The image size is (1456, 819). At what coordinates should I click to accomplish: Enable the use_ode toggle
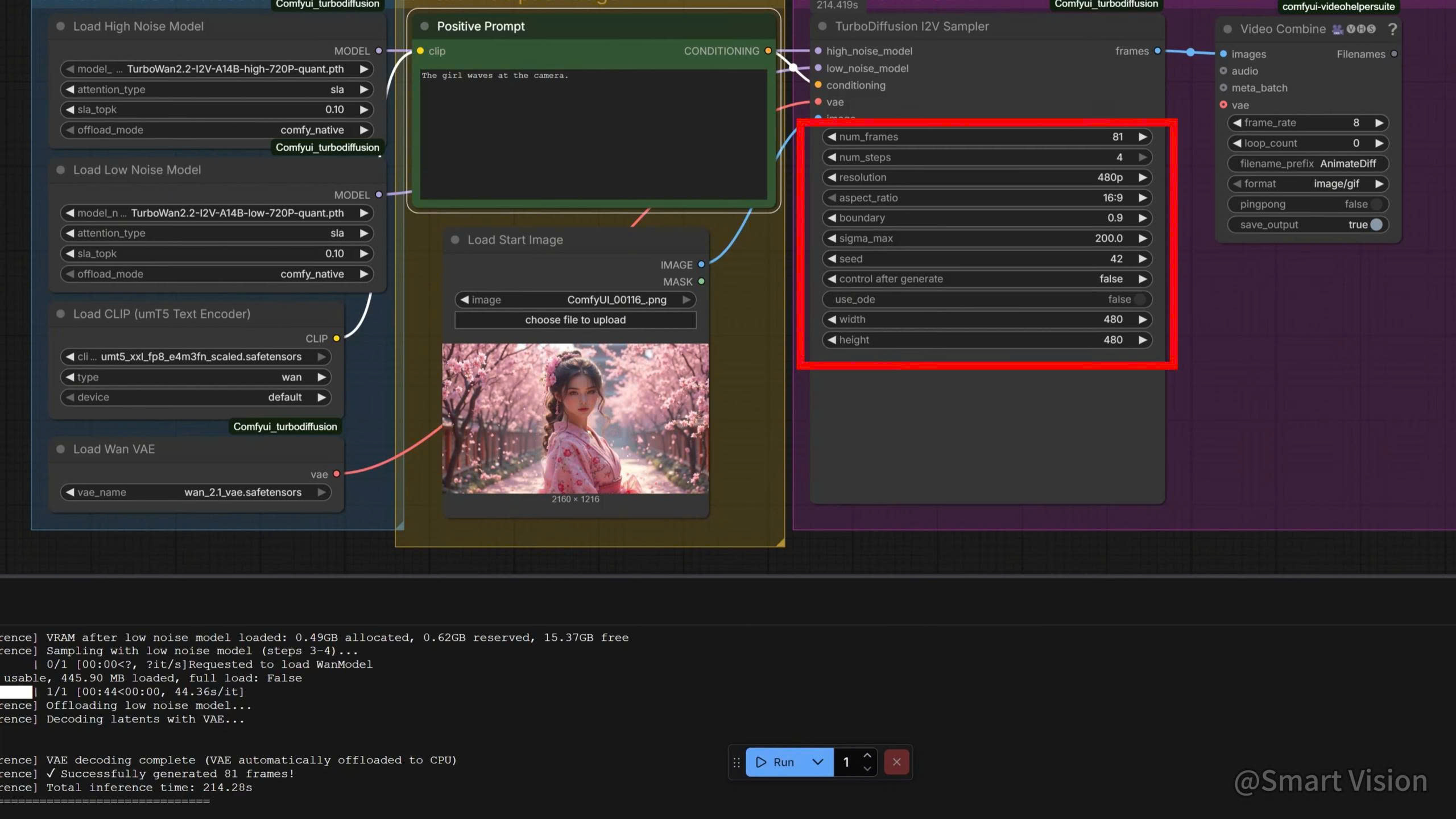(x=1139, y=299)
